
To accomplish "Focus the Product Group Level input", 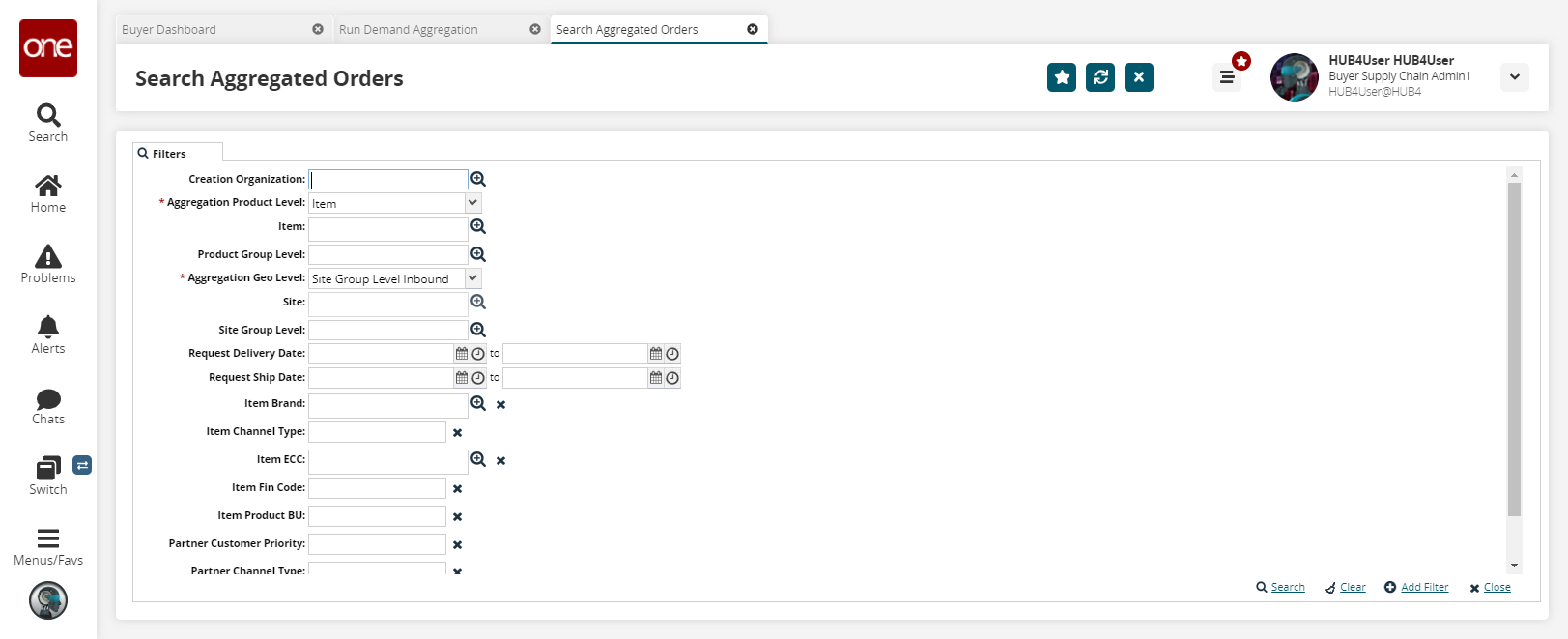I will [388, 254].
